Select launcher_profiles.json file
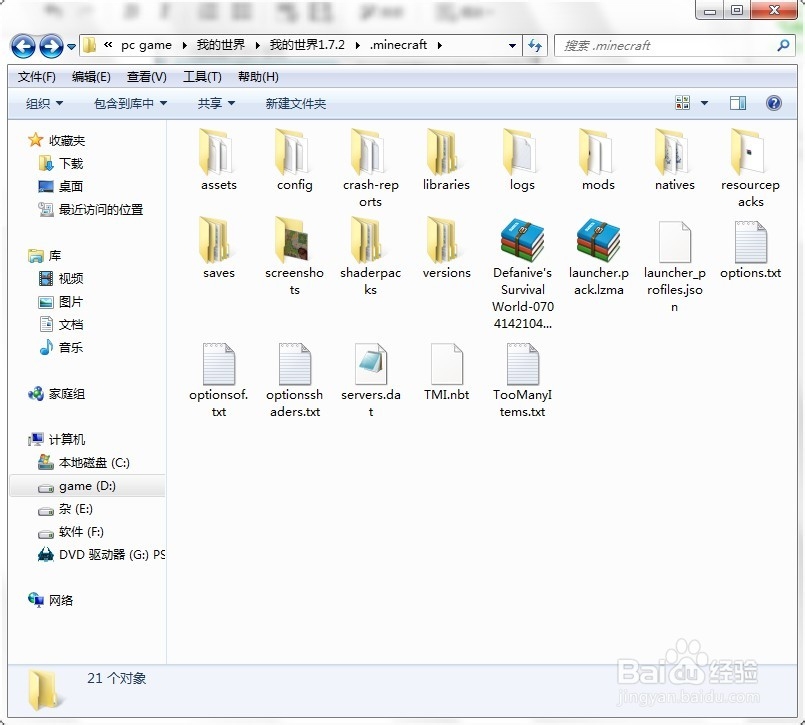The height and width of the screenshot is (725, 805). [x=675, y=266]
